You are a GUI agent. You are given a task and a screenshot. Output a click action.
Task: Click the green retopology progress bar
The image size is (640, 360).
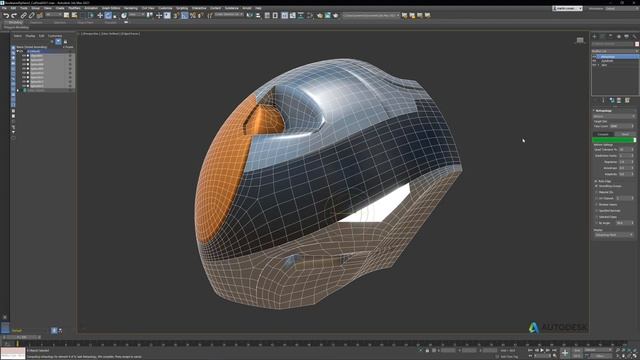click(614, 140)
